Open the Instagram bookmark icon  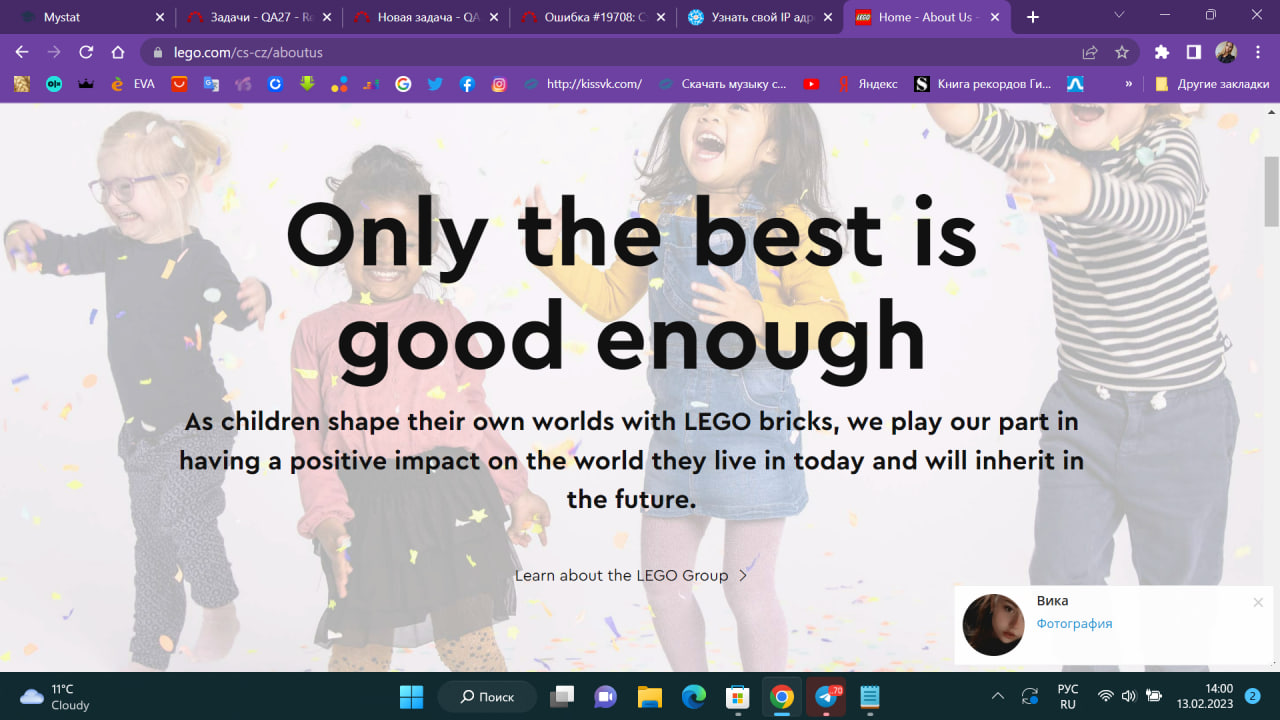pyautogui.click(x=499, y=84)
